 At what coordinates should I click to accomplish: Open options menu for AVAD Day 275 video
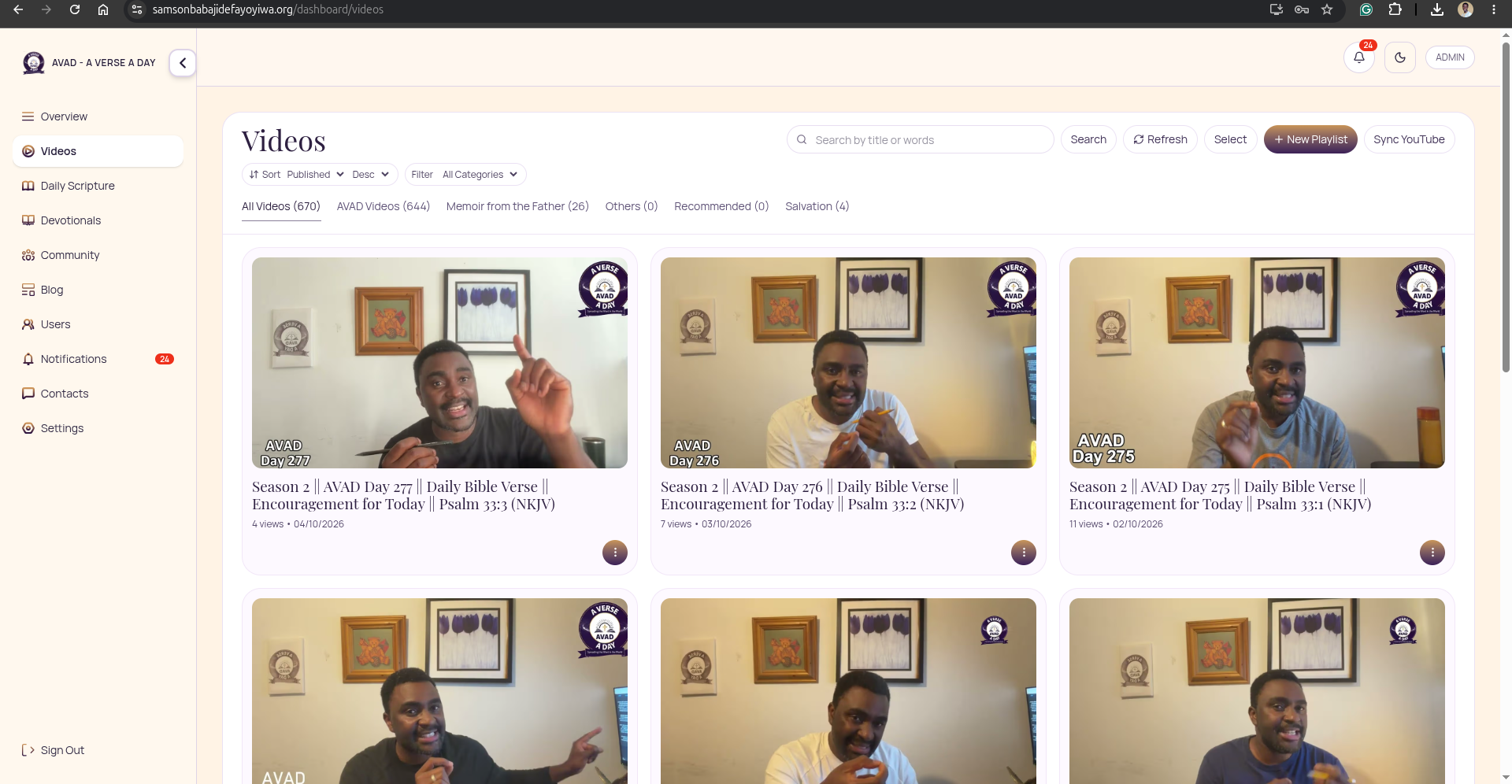click(x=1432, y=553)
